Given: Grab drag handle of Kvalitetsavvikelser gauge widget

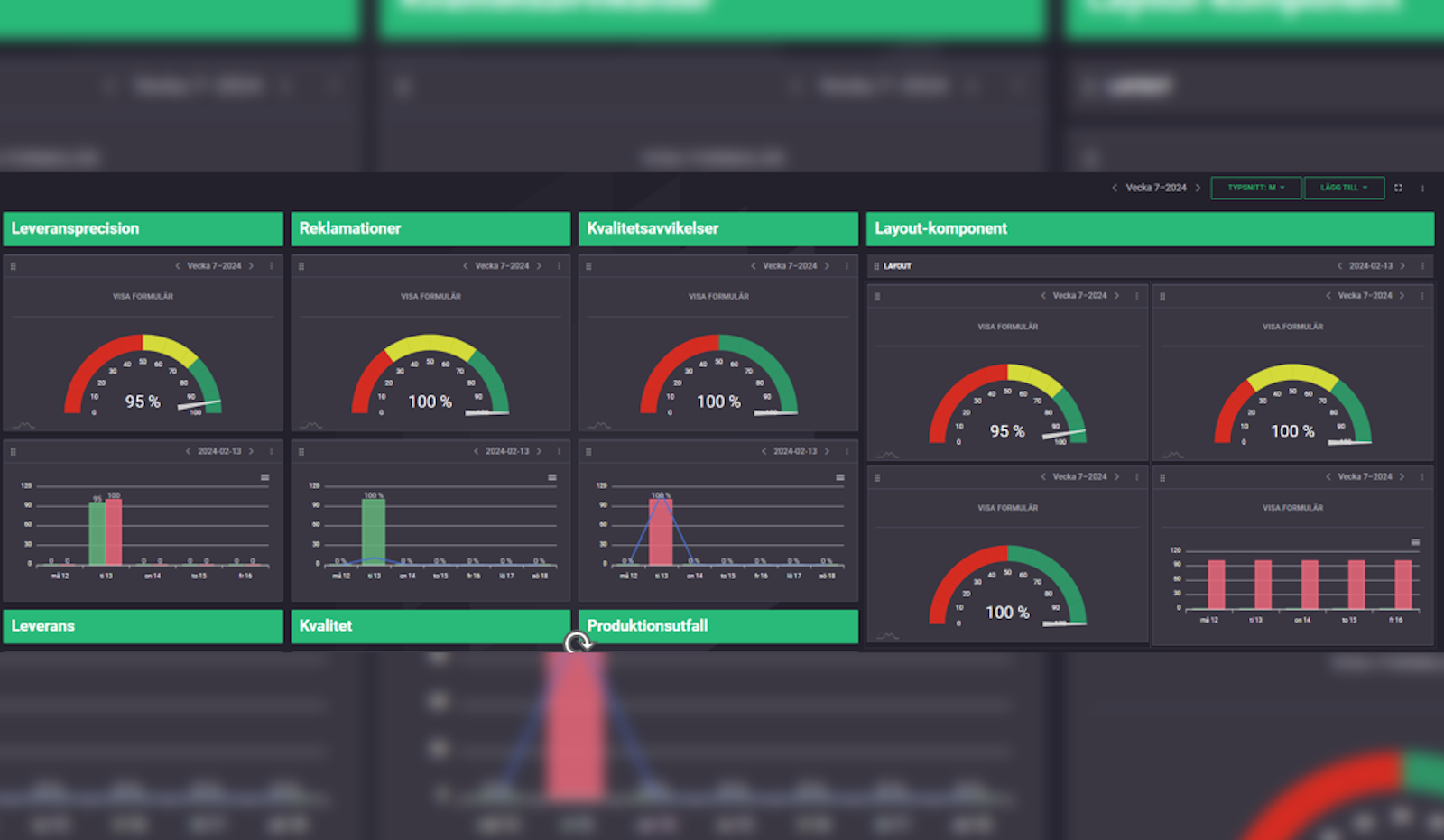Looking at the screenshot, I should (588, 266).
